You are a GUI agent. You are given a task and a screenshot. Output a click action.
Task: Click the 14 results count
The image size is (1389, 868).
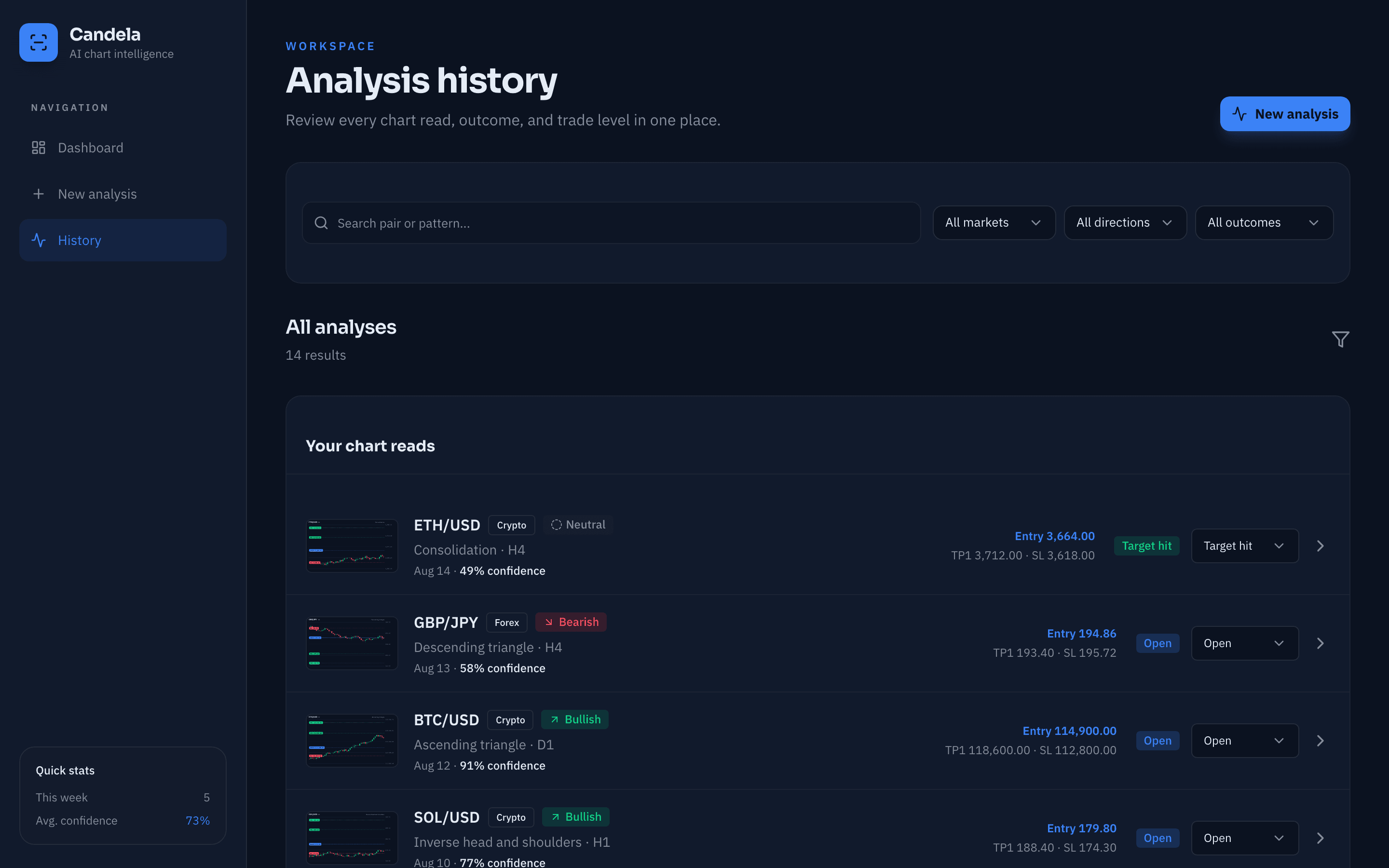[316, 355]
